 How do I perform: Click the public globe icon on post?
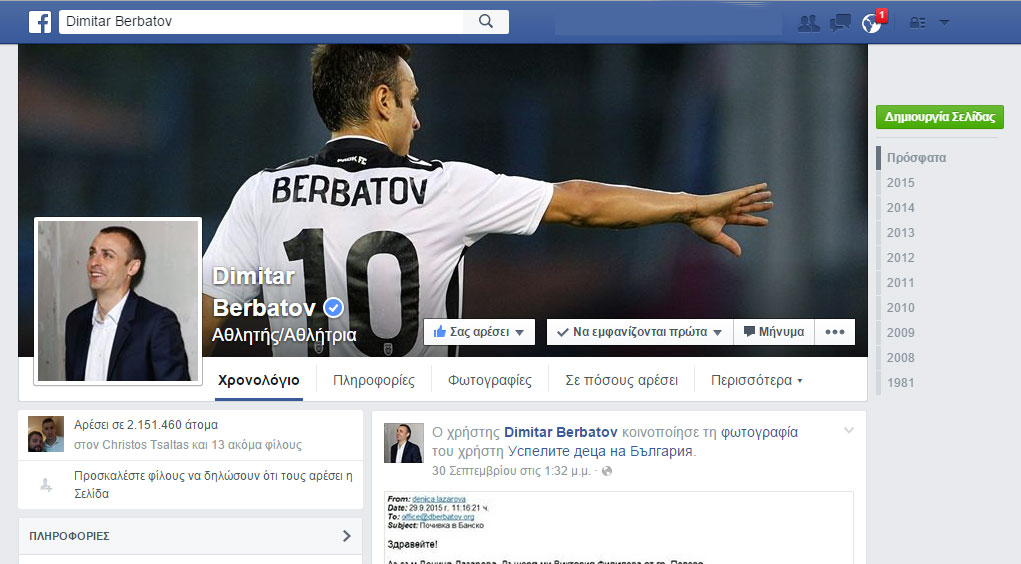click(607, 471)
